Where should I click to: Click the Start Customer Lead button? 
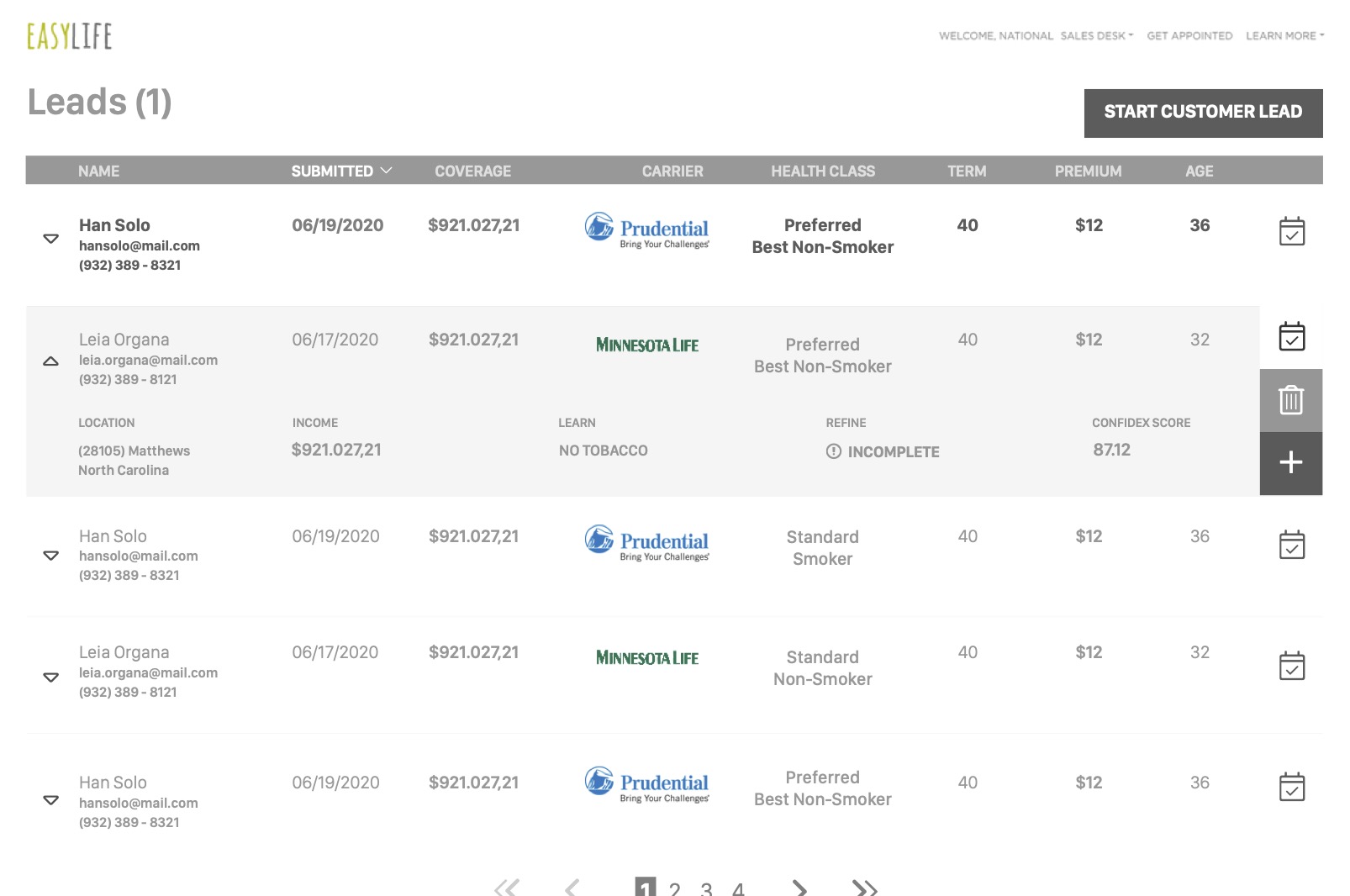(1203, 113)
